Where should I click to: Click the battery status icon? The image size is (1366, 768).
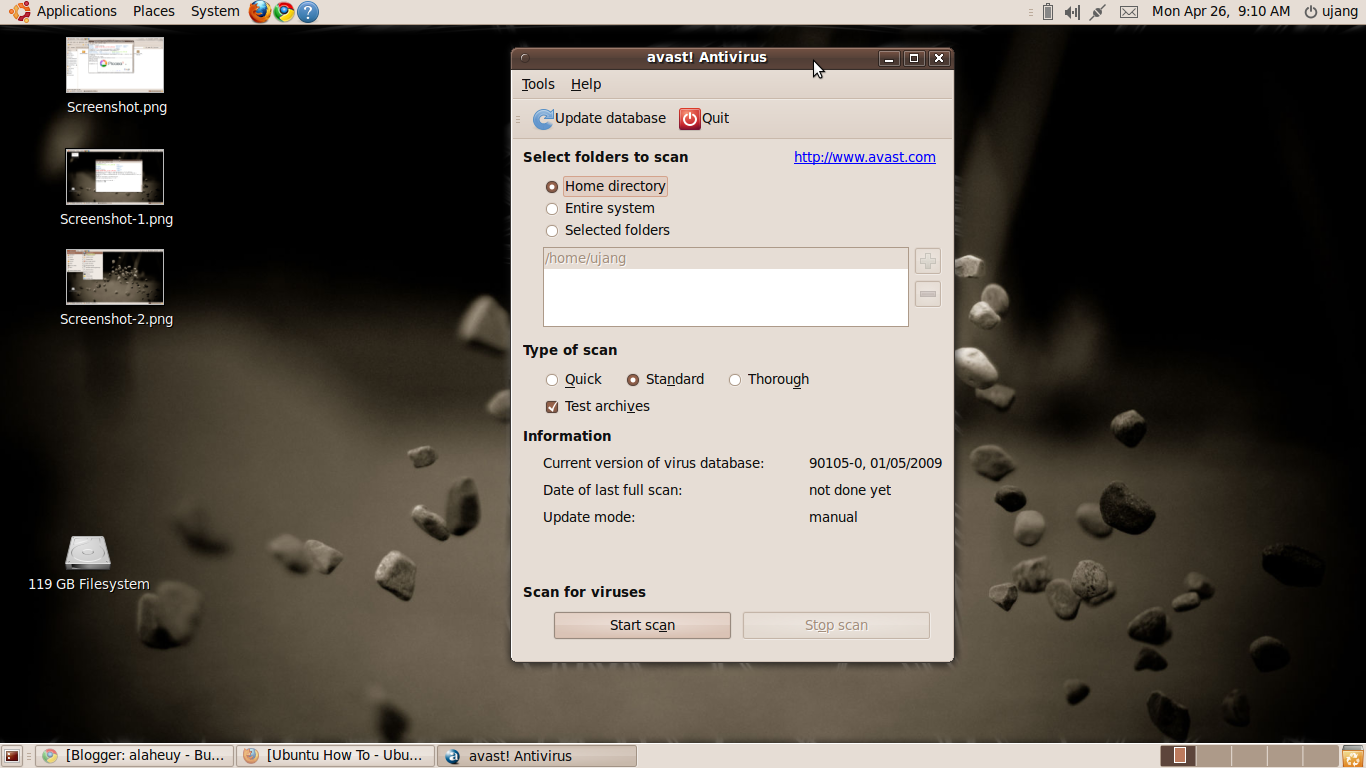(x=1047, y=12)
